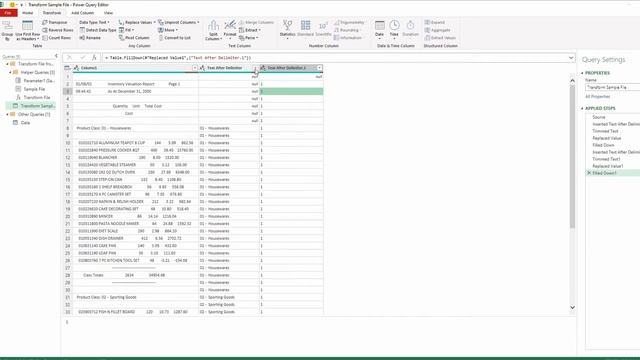Open the Parse dropdown
Viewport: 640px width, 360px height.
coord(248,38)
